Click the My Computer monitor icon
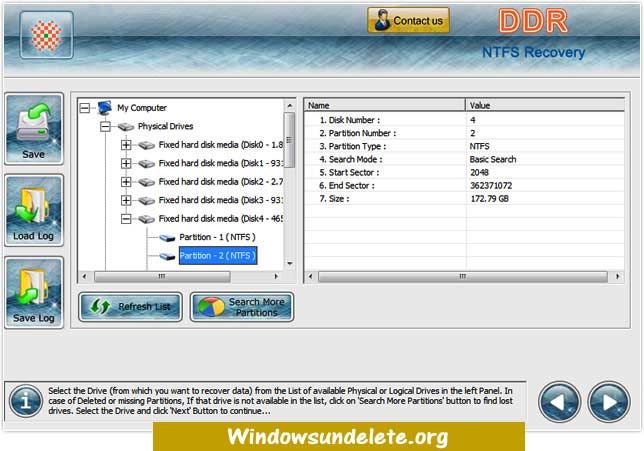Image resolution: width=644 pixels, height=451 pixels. point(105,108)
